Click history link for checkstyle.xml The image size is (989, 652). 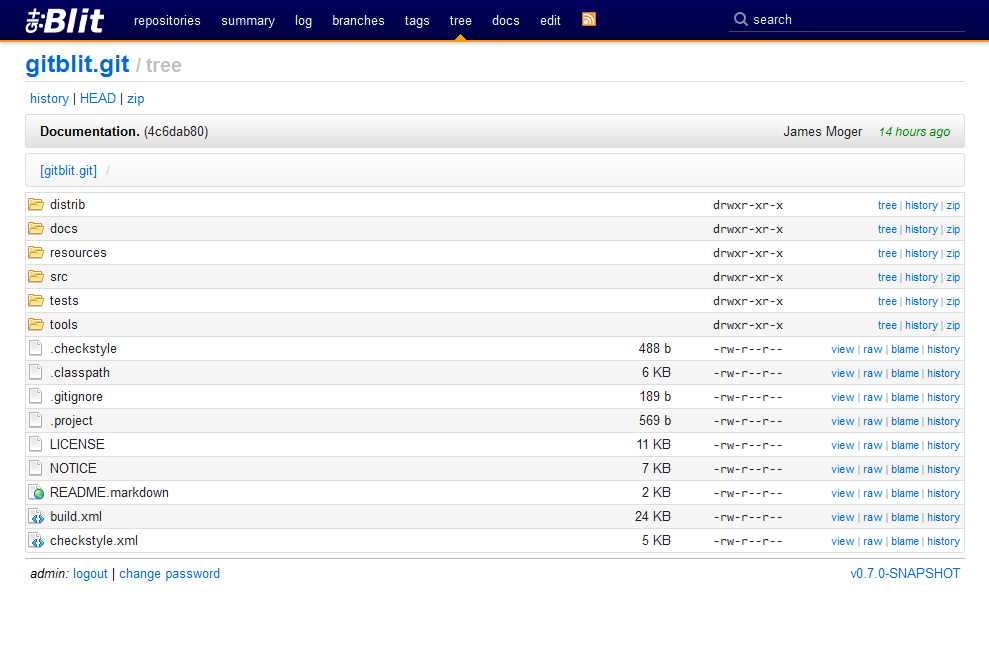point(944,540)
